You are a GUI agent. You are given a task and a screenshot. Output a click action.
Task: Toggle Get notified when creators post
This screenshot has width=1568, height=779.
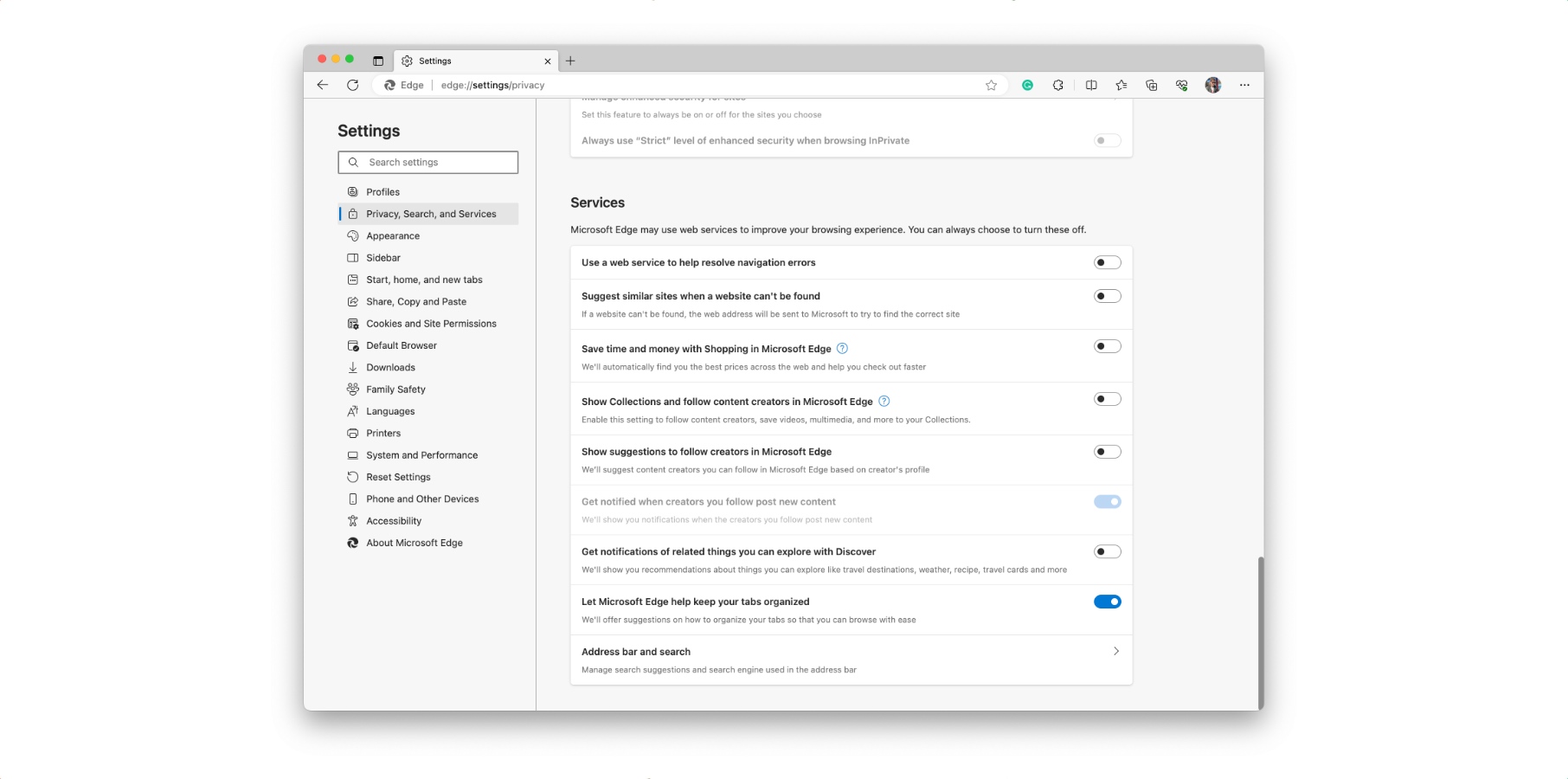(1107, 502)
